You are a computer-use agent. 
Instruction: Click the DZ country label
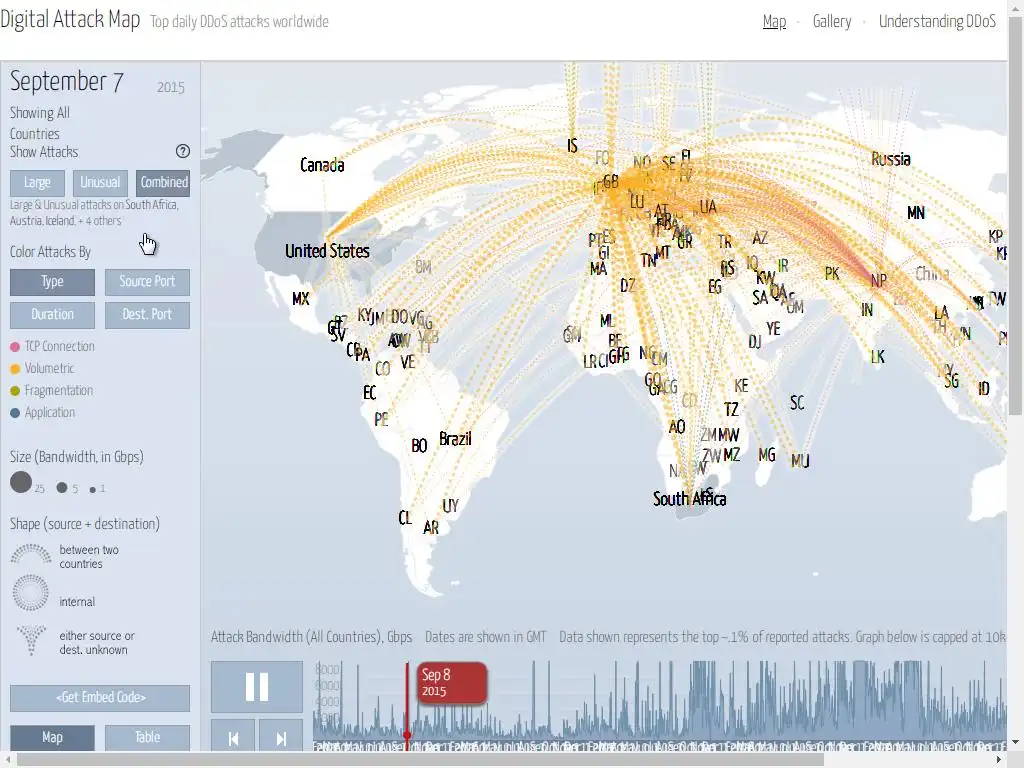pyautogui.click(x=628, y=285)
